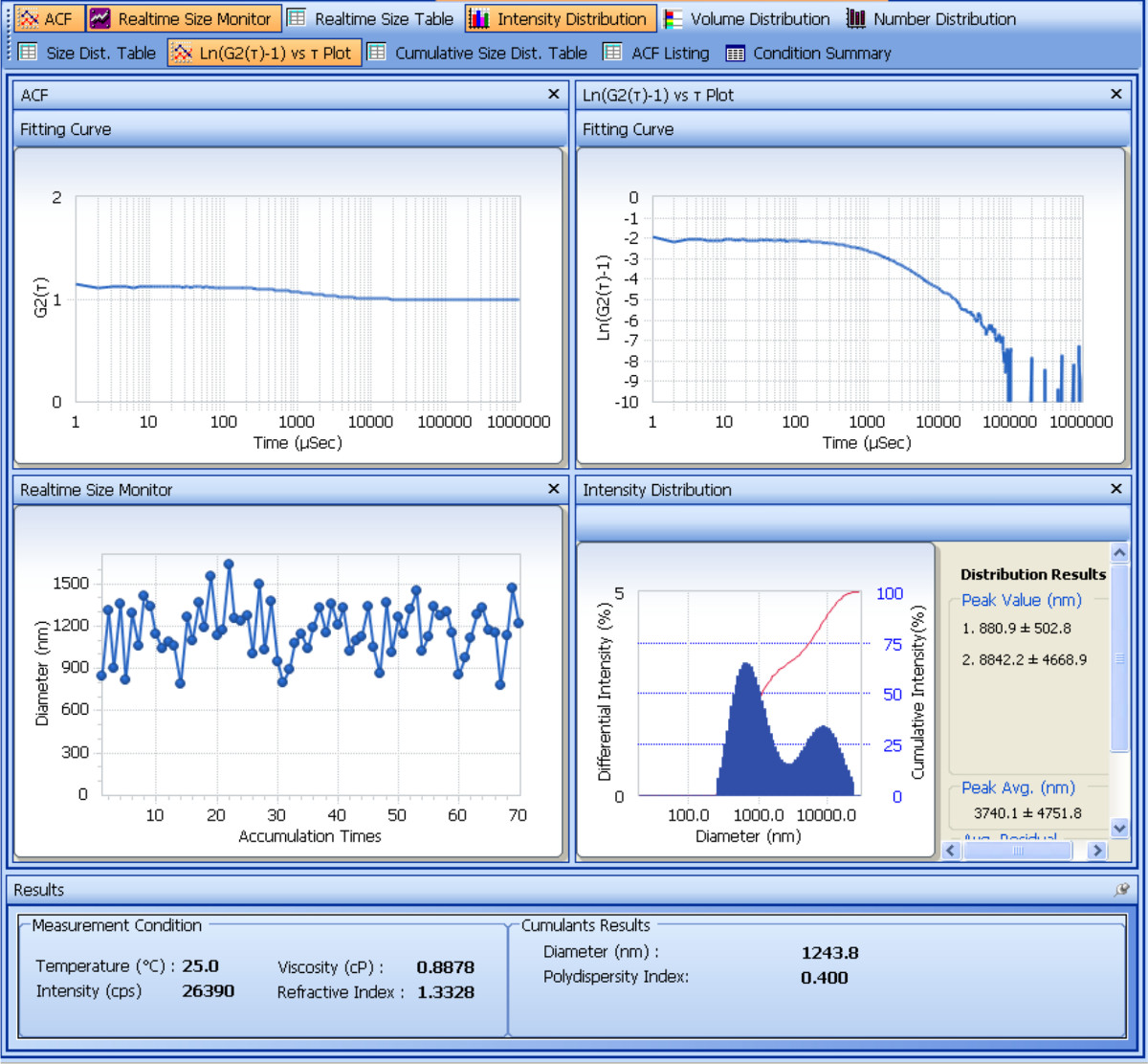This screenshot has height=1064, width=1148.
Task: Pin the Results panel
Action: point(1121,890)
